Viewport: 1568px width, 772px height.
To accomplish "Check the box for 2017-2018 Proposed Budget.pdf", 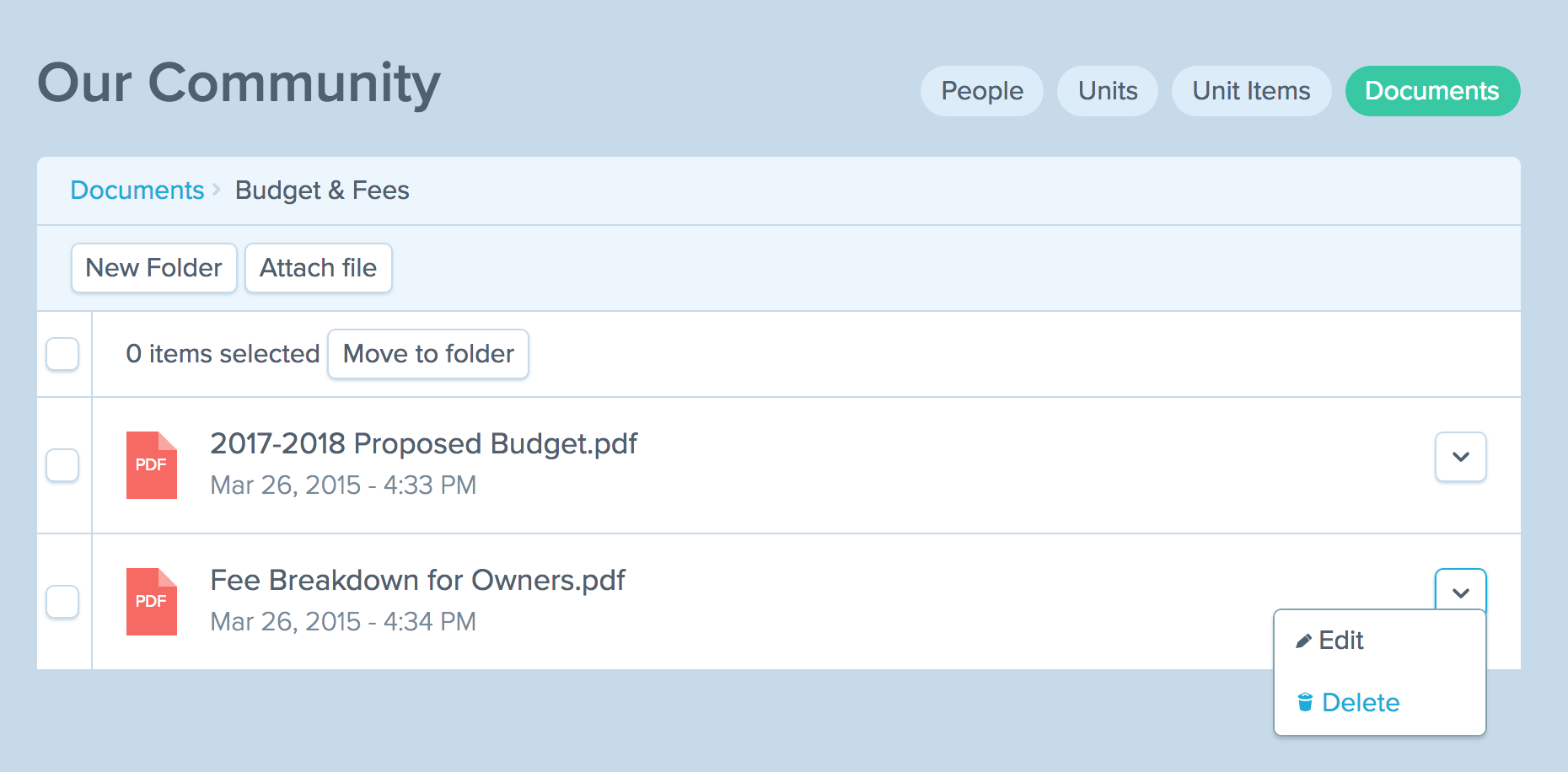I will [62, 465].
